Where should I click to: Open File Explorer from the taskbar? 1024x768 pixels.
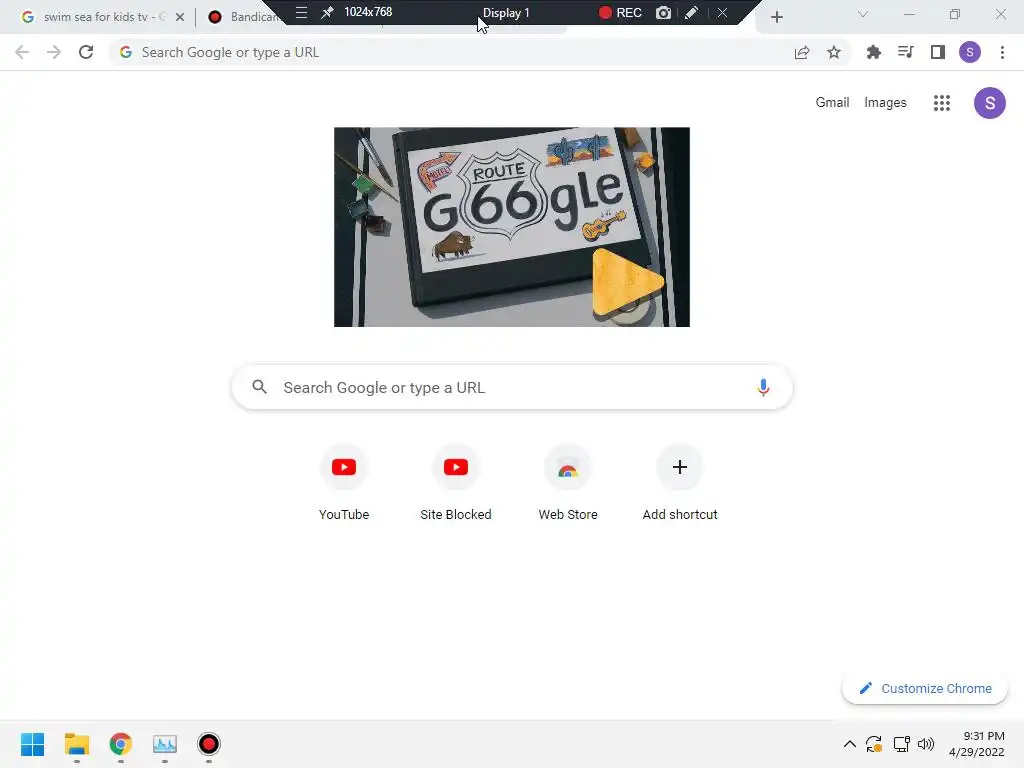[76, 744]
